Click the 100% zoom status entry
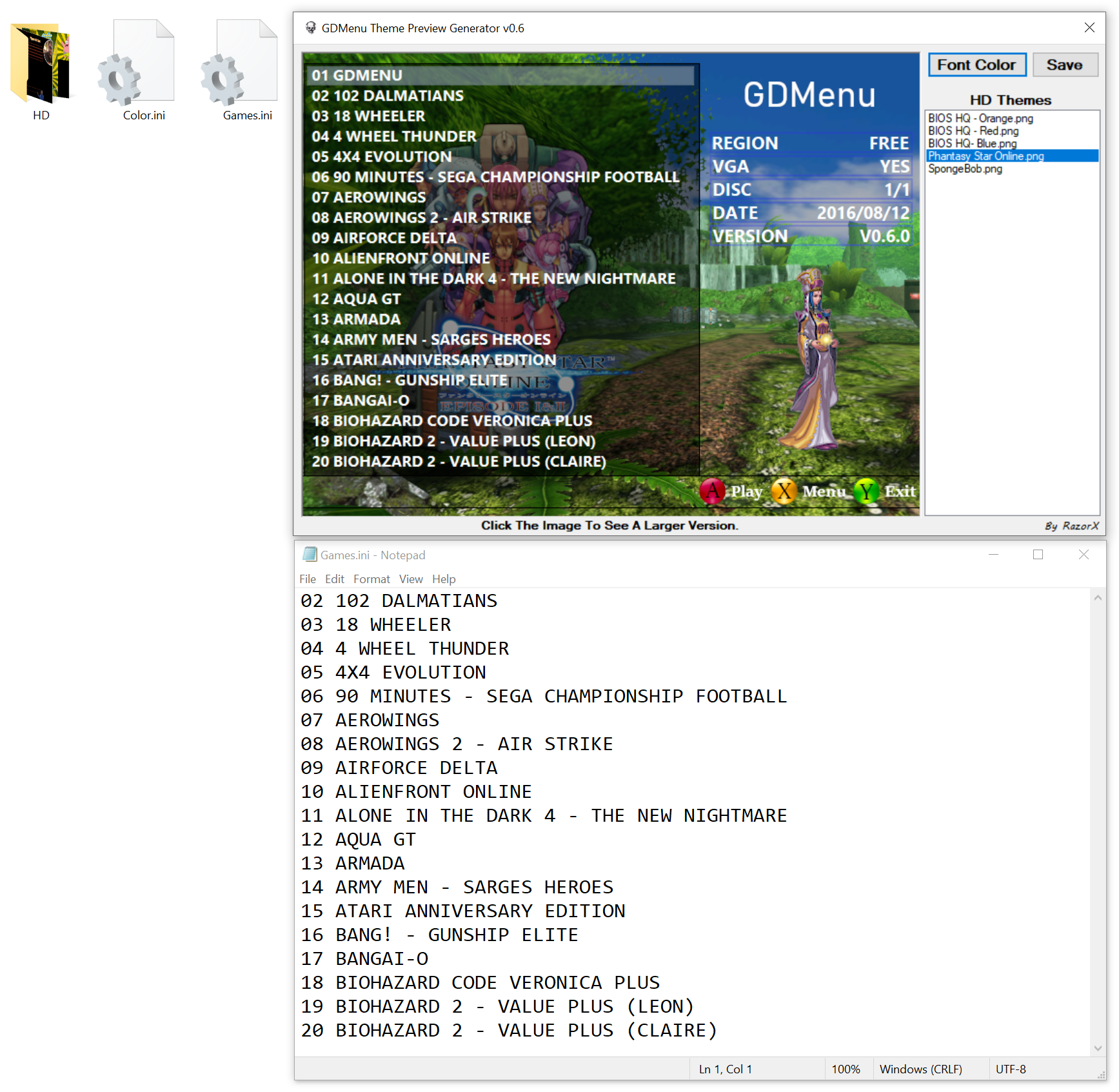The image size is (1119, 1092). 846,1069
